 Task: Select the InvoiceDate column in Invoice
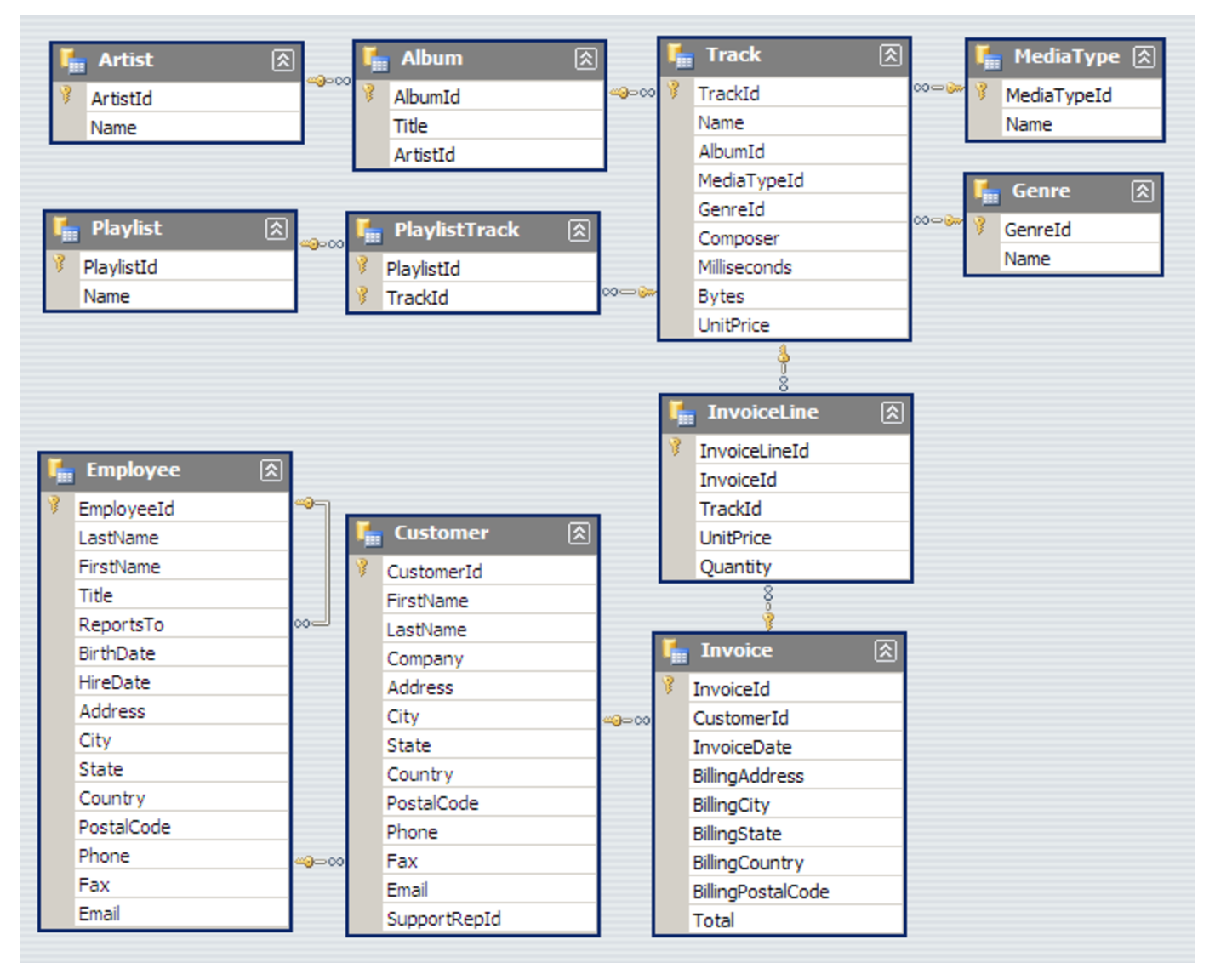point(796,747)
